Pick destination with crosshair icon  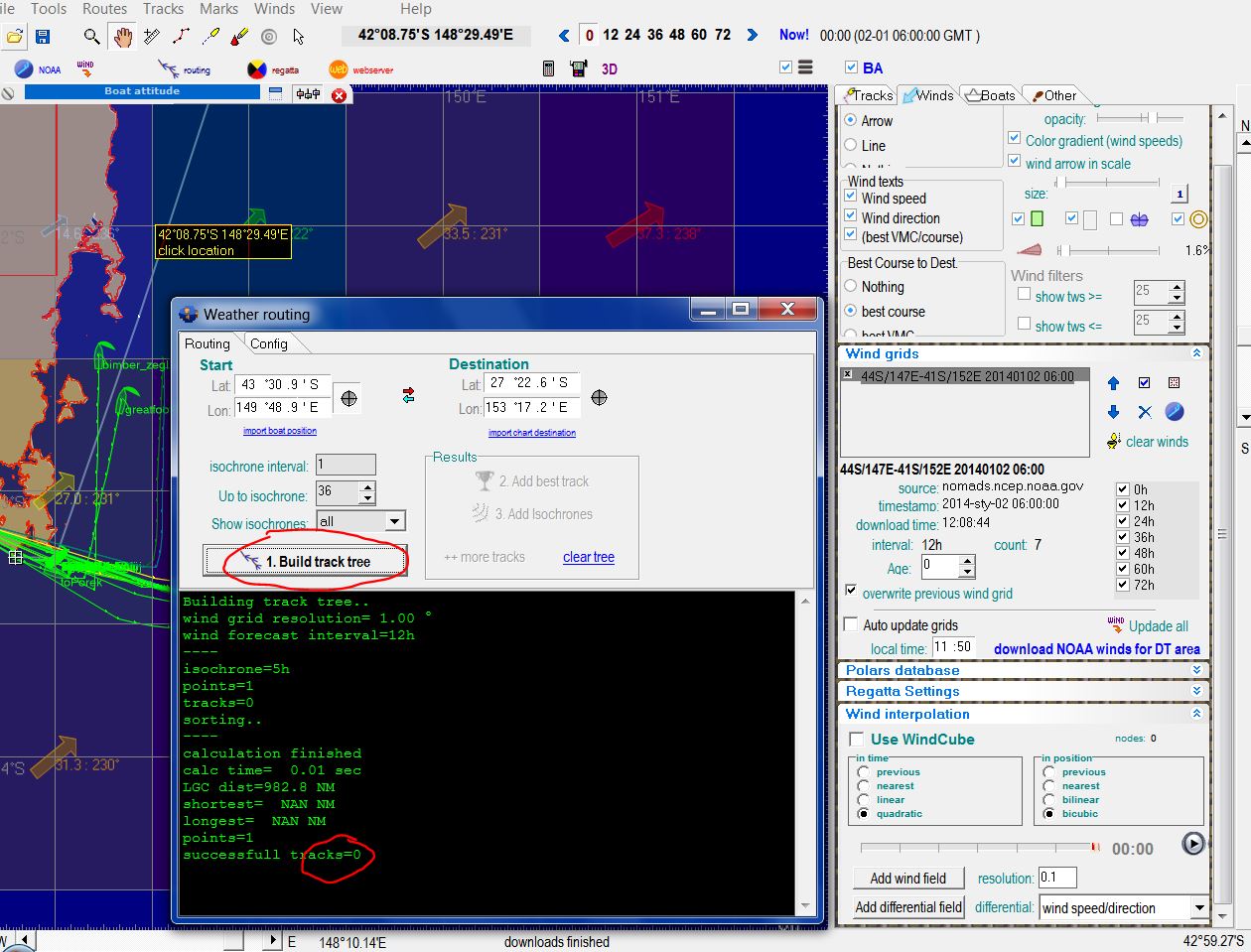click(x=599, y=398)
